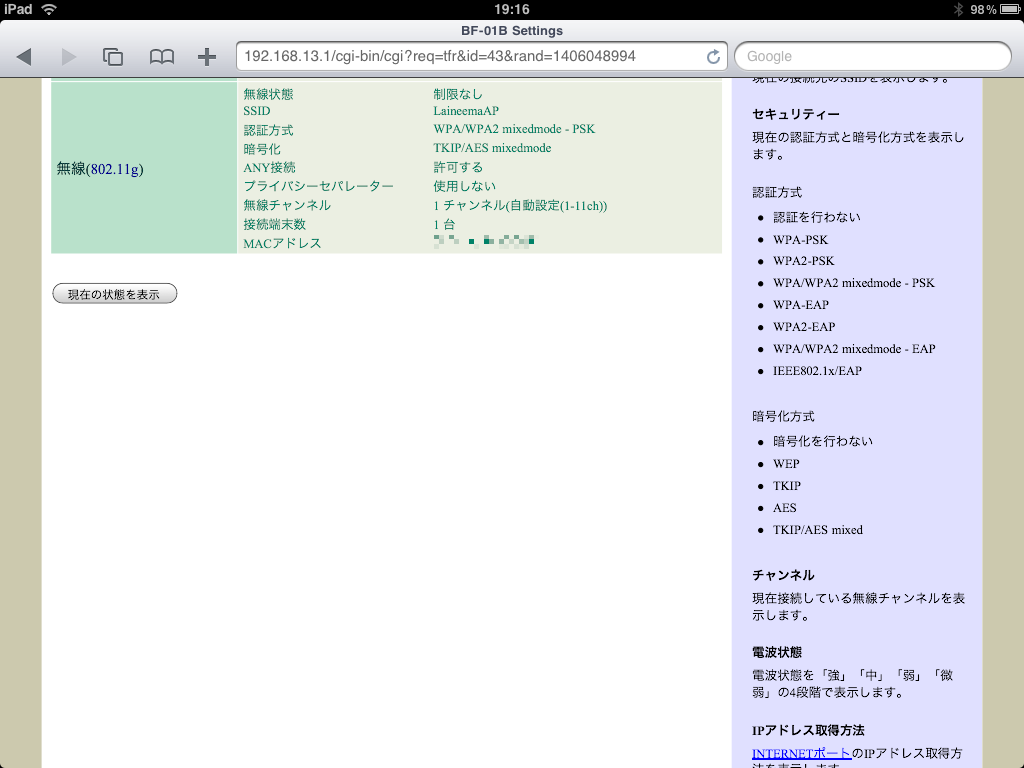Screen dimensions: 1024x768
Task: Tap the Bluetooth status icon
Action: [958, 9]
